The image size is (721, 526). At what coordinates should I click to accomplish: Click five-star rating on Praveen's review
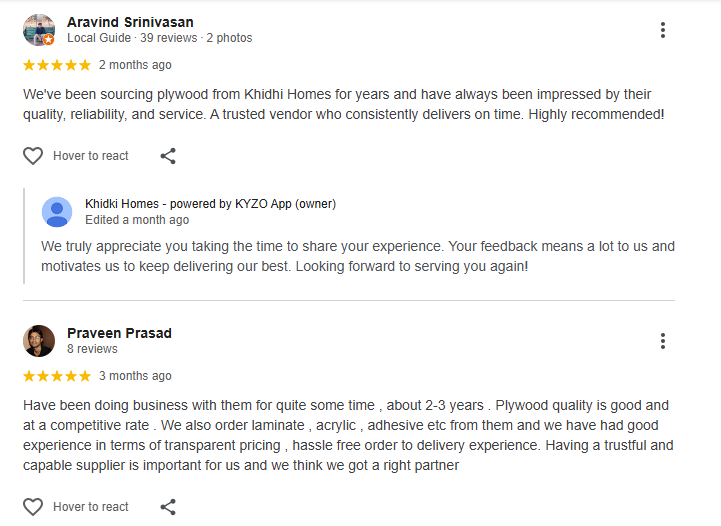pyautogui.click(x=57, y=376)
